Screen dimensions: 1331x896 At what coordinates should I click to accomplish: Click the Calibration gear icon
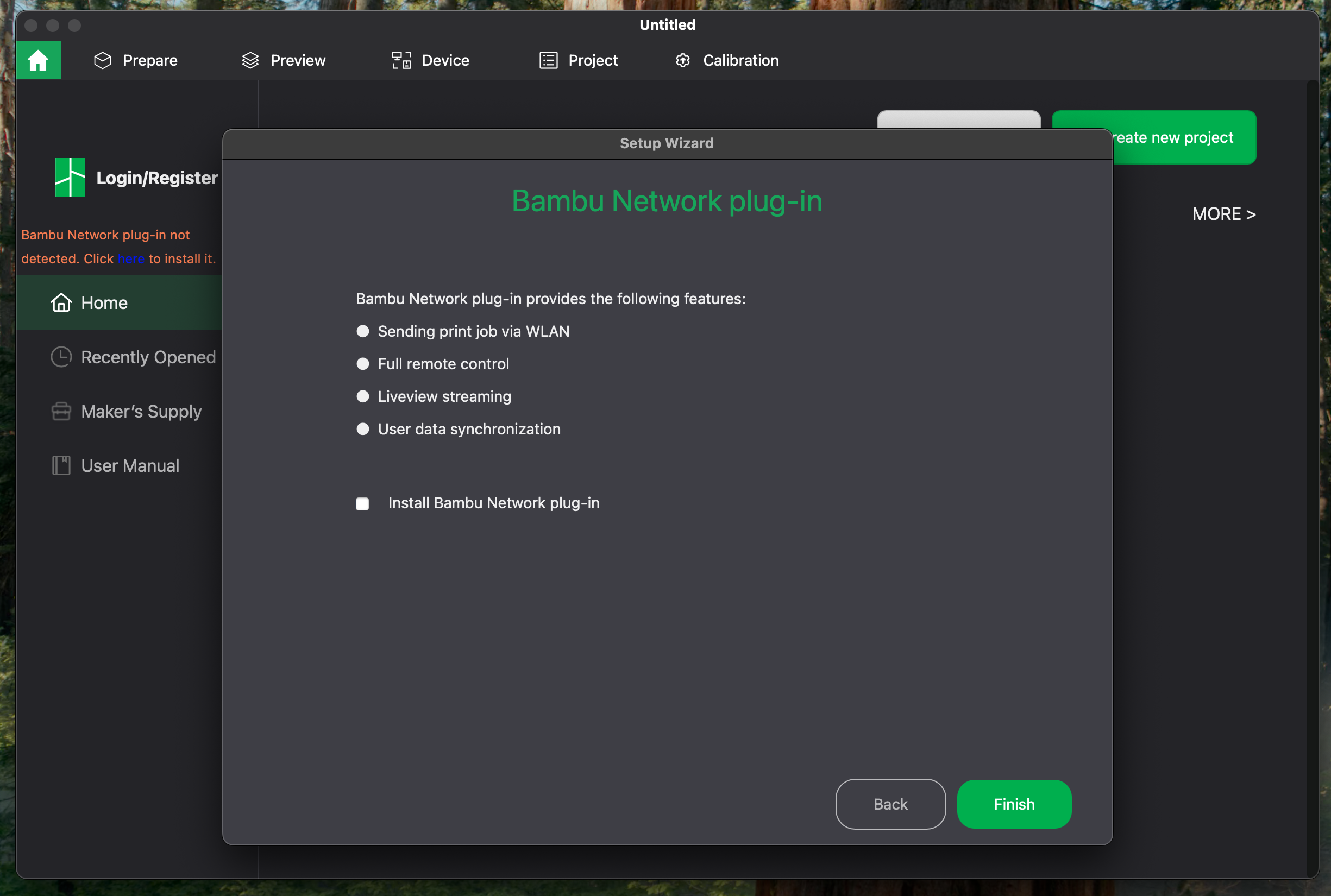[683, 60]
